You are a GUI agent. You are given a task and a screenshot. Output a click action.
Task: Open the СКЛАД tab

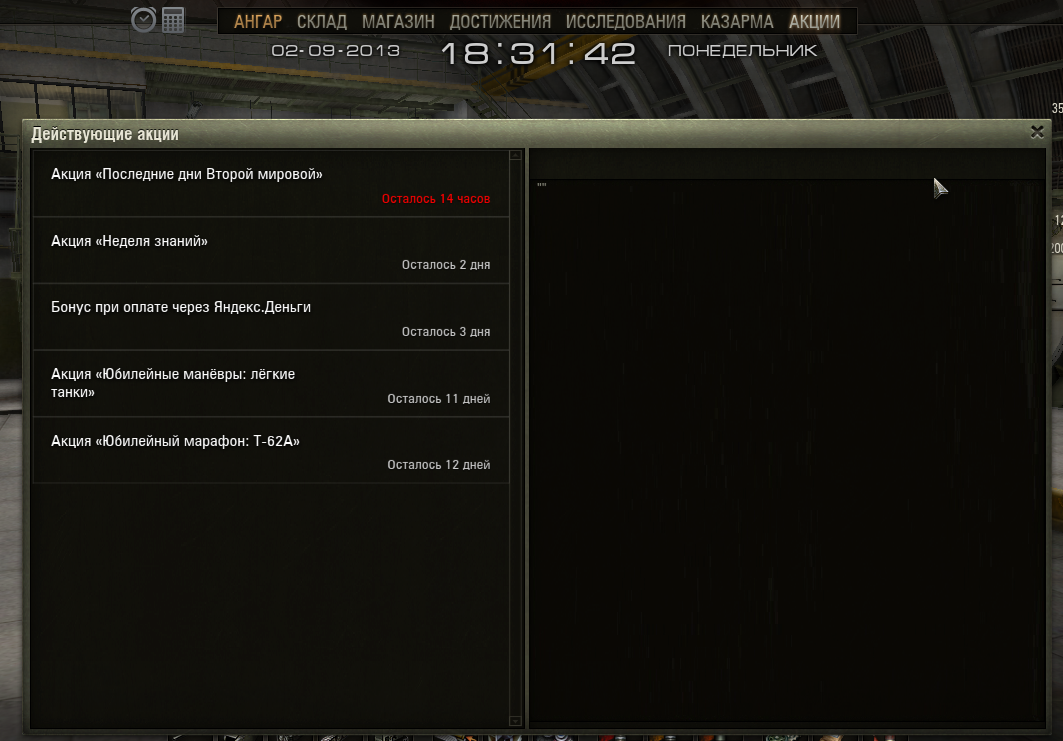(x=322, y=22)
